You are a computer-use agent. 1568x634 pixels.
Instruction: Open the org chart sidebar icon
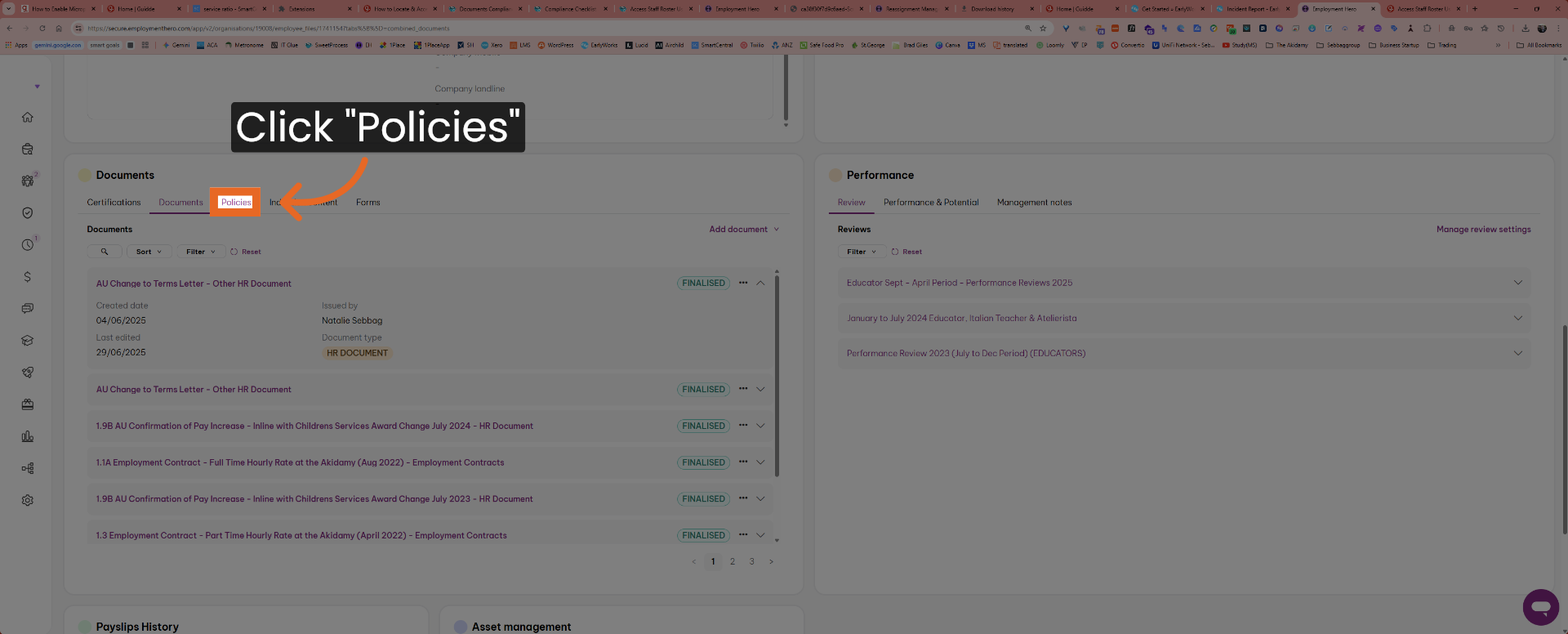(x=27, y=468)
